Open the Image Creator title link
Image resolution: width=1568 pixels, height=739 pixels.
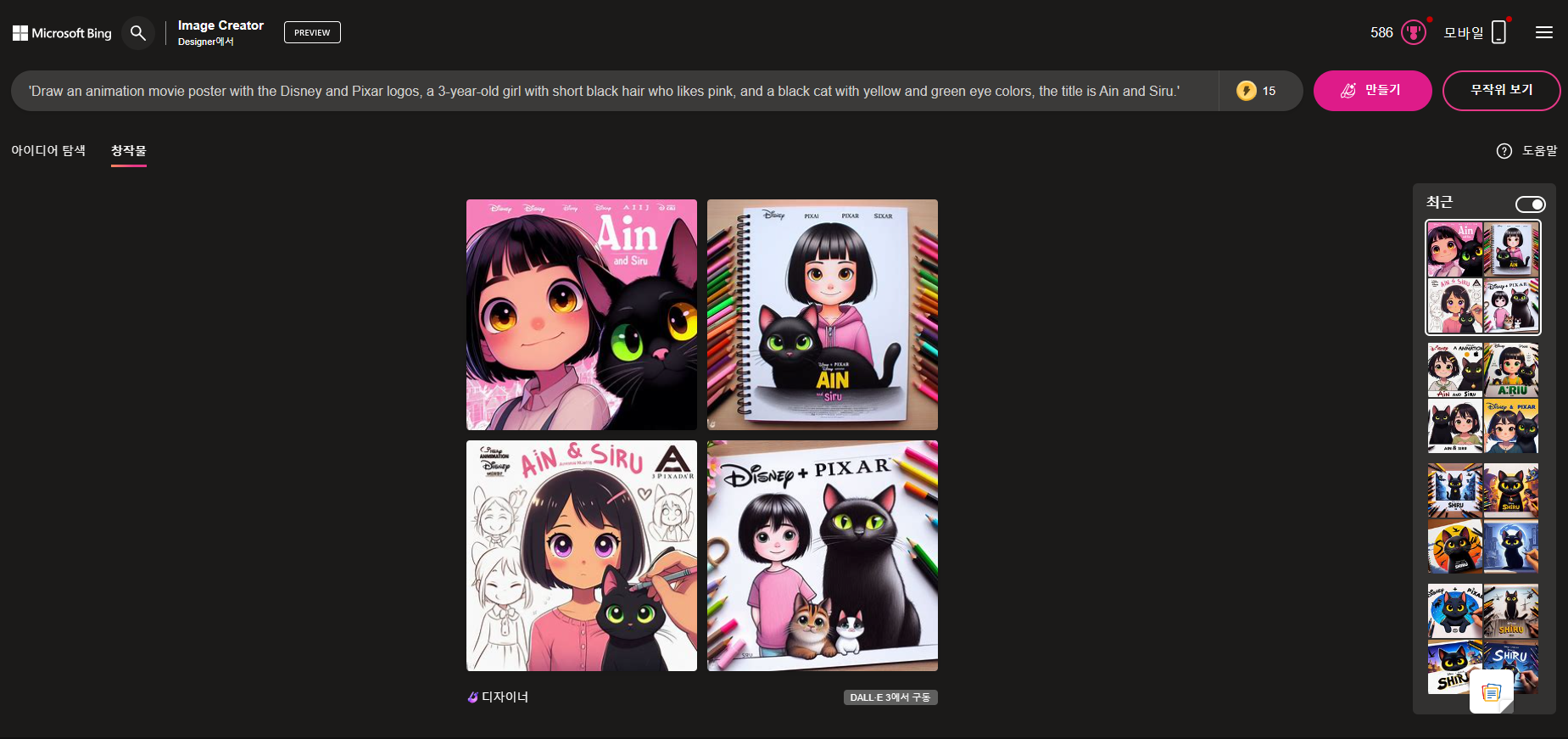coord(220,25)
